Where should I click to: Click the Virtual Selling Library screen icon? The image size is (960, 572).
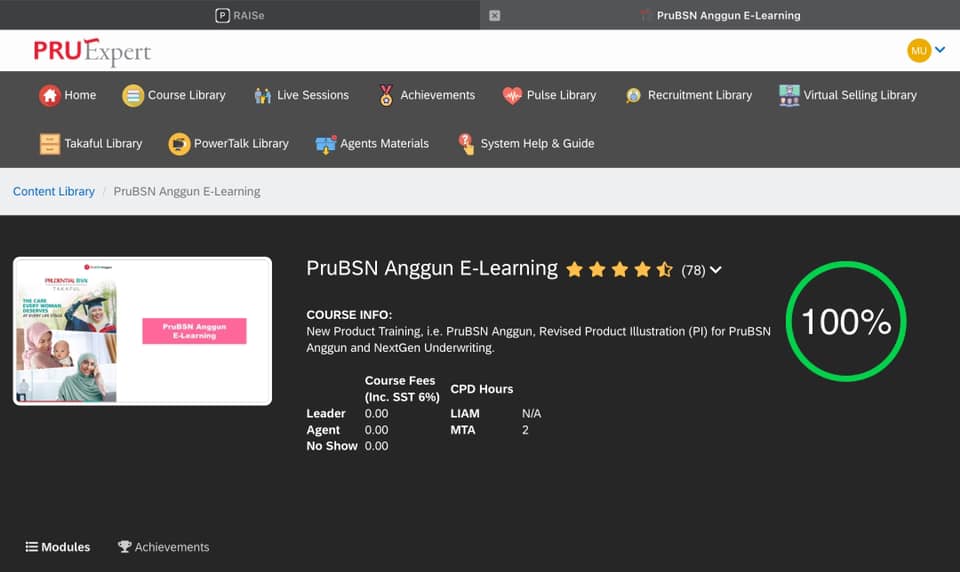(789, 96)
